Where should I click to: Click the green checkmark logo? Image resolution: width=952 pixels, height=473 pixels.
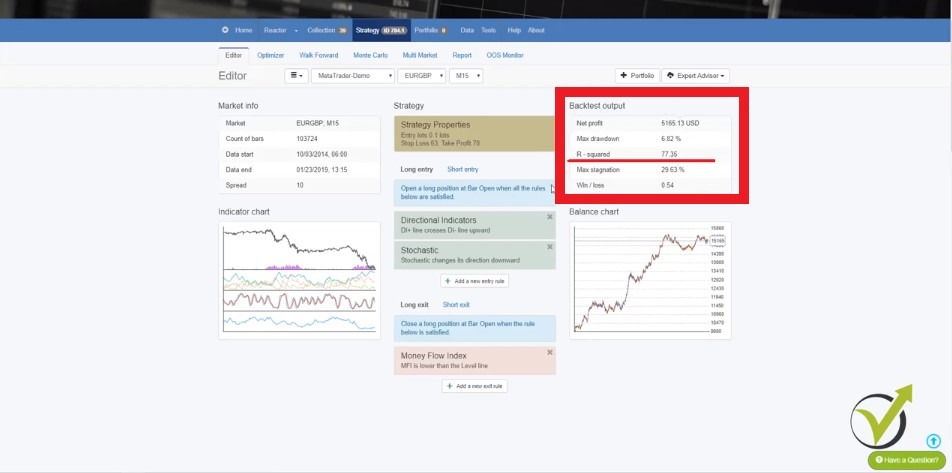(880, 417)
